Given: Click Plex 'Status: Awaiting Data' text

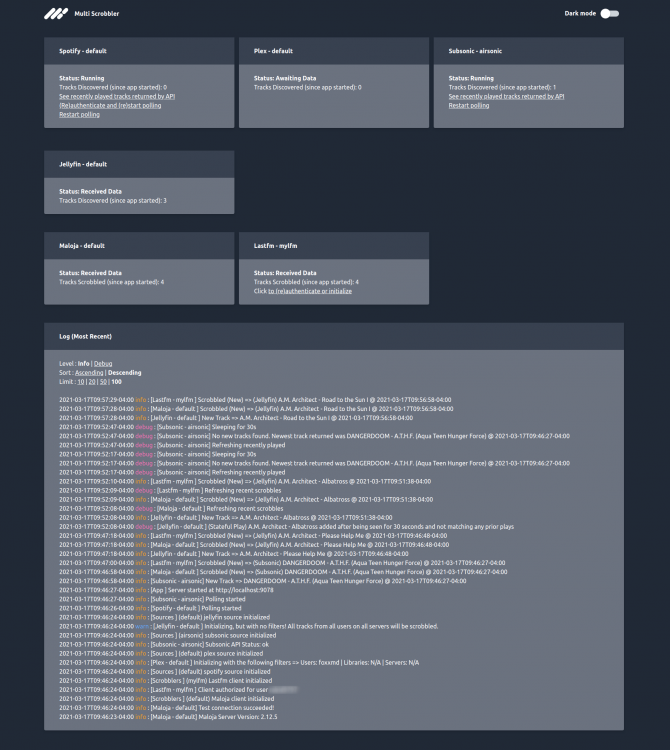Looking at the screenshot, I should (x=285, y=78).
